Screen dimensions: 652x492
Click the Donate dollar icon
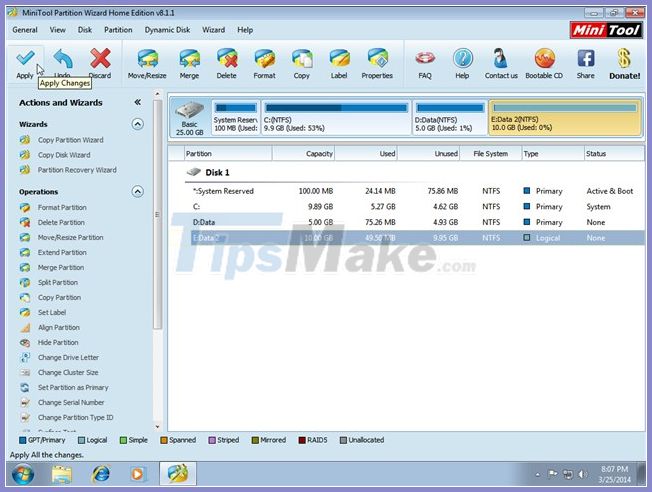tap(624, 59)
